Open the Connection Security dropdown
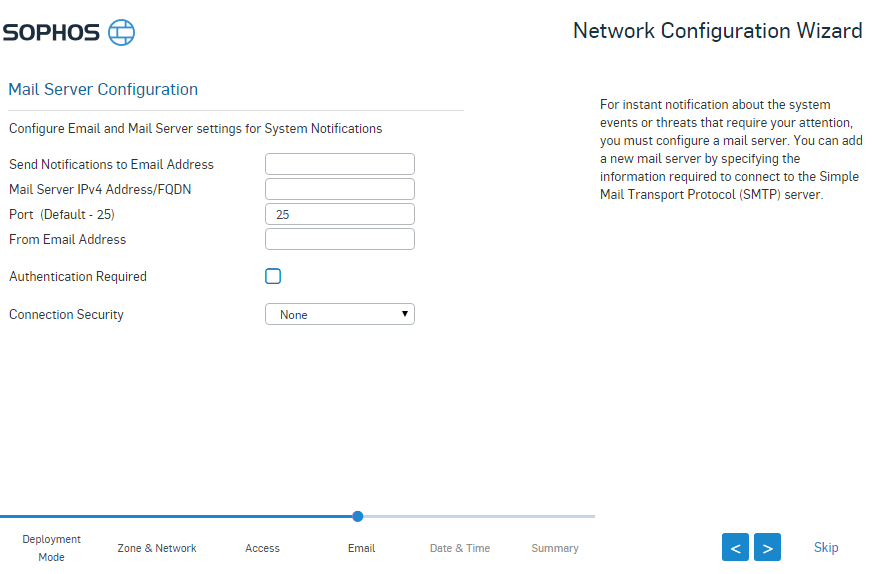 tap(340, 314)
